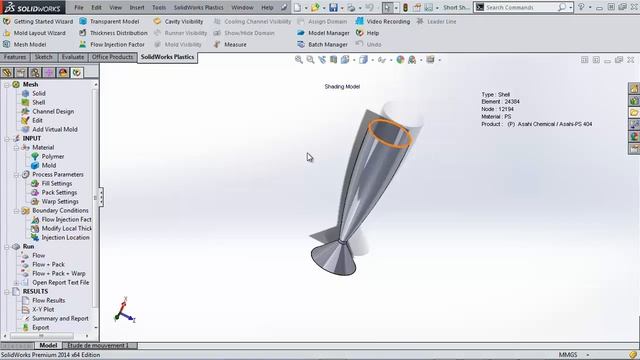
Task: Open Flow Injection Factor tool in toolbar
Action: pos(112,44)
